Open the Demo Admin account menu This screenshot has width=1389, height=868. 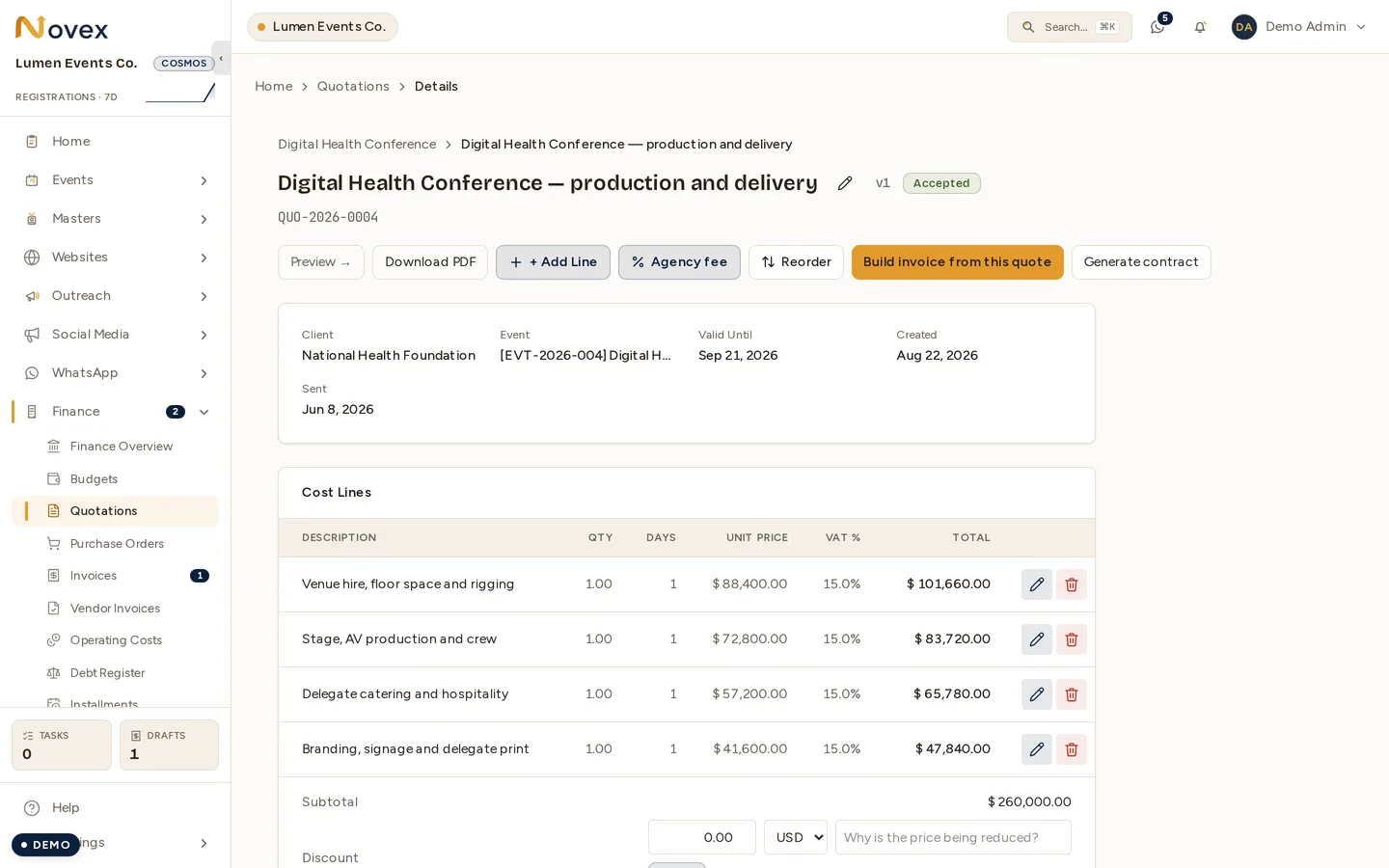[1298, 27]
